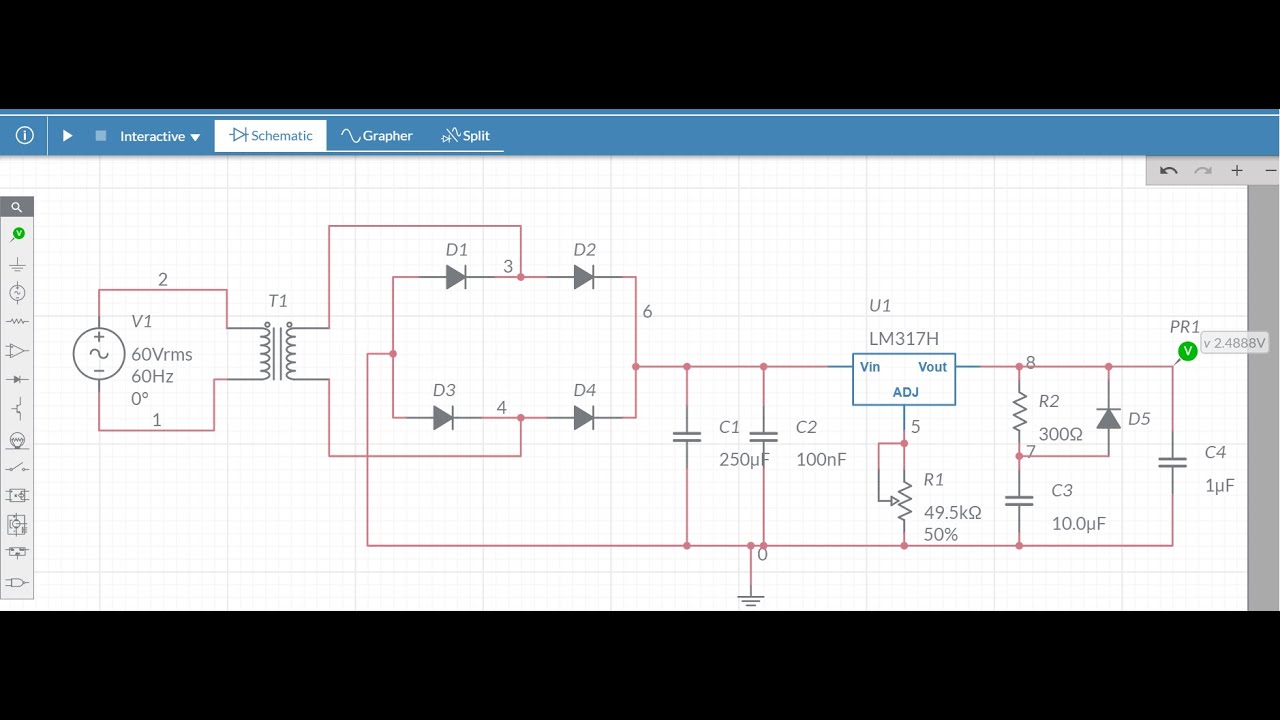1280x720 pixels.
Task: Redo the last action
Action: (x=1203, y=171)
